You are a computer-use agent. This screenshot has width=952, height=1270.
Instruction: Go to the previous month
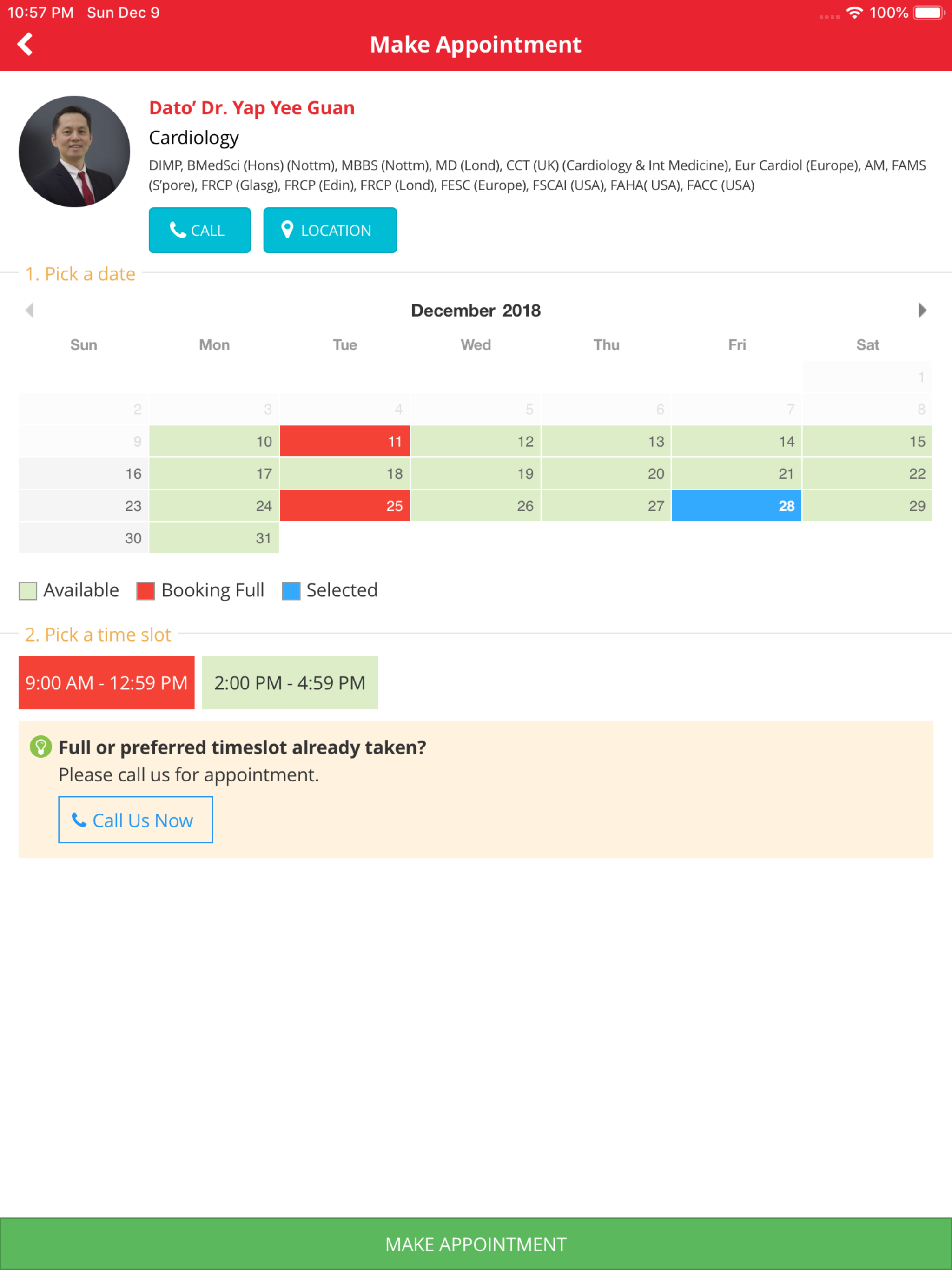[30, 310]
